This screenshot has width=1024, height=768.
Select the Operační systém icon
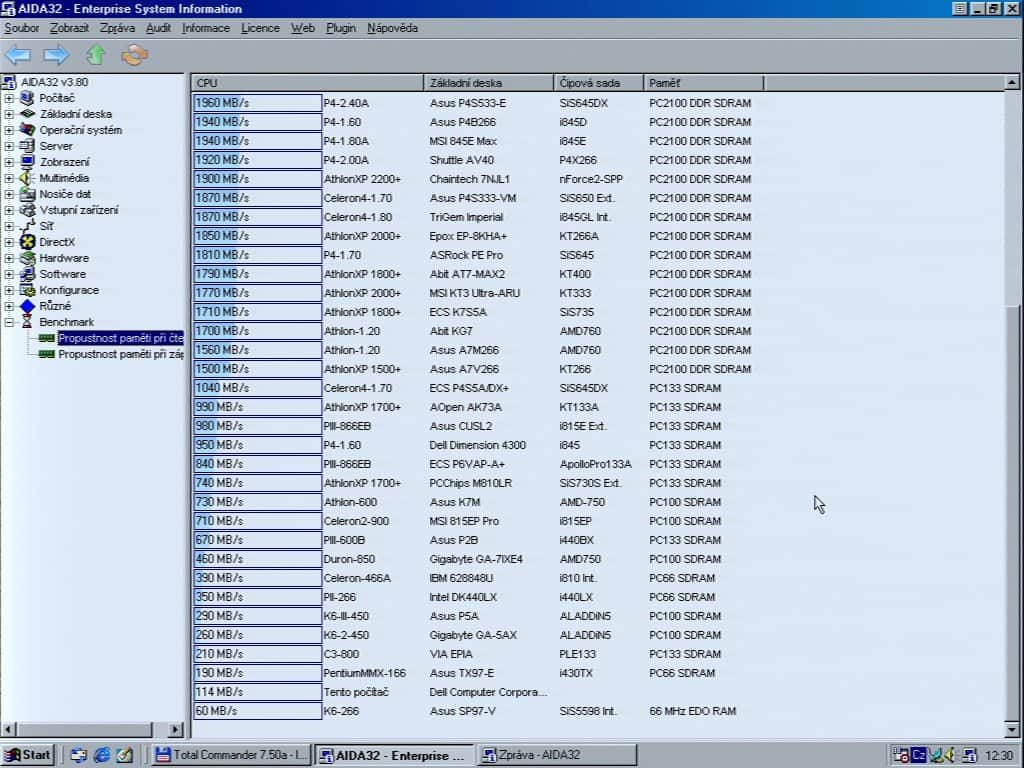pyautogui.click(x=27, y=130)
